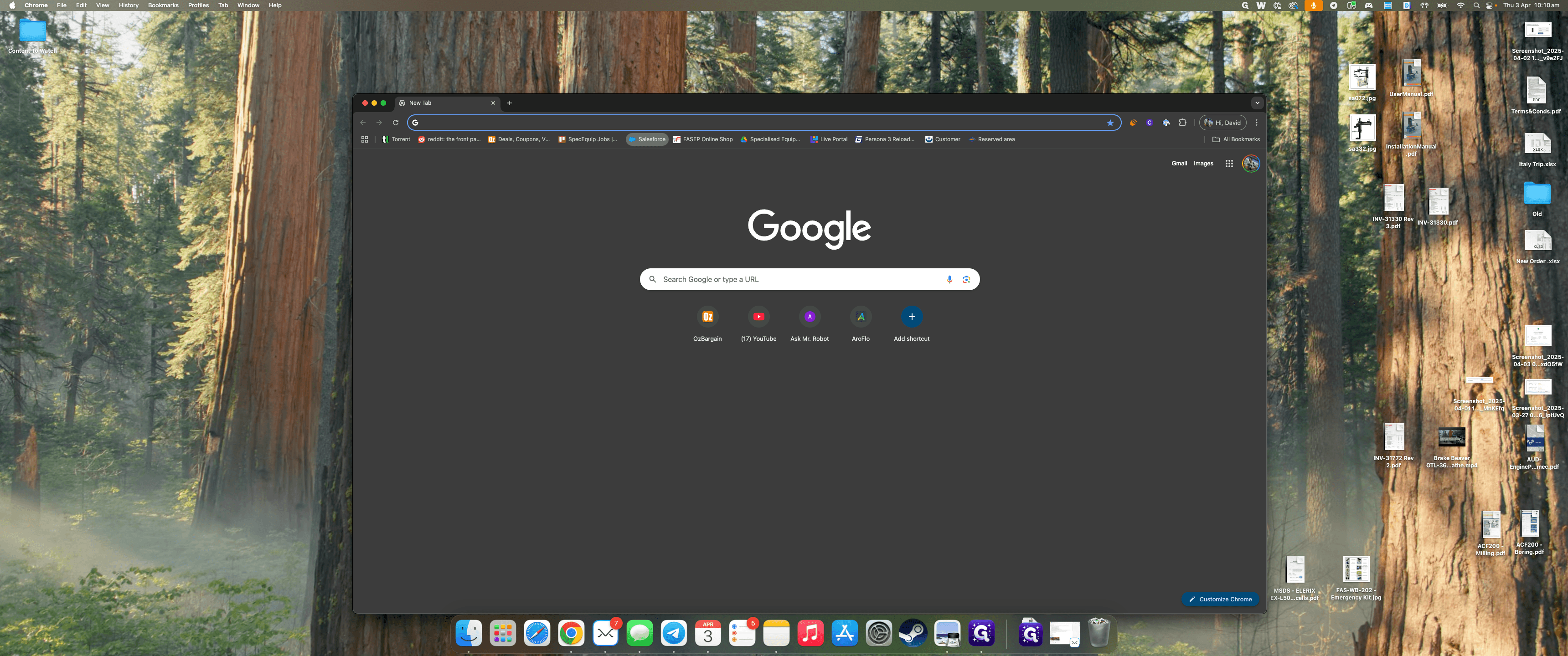Screen dimensions: 1568x656
Task: Click the reload page icon
Action: point(396,123)
